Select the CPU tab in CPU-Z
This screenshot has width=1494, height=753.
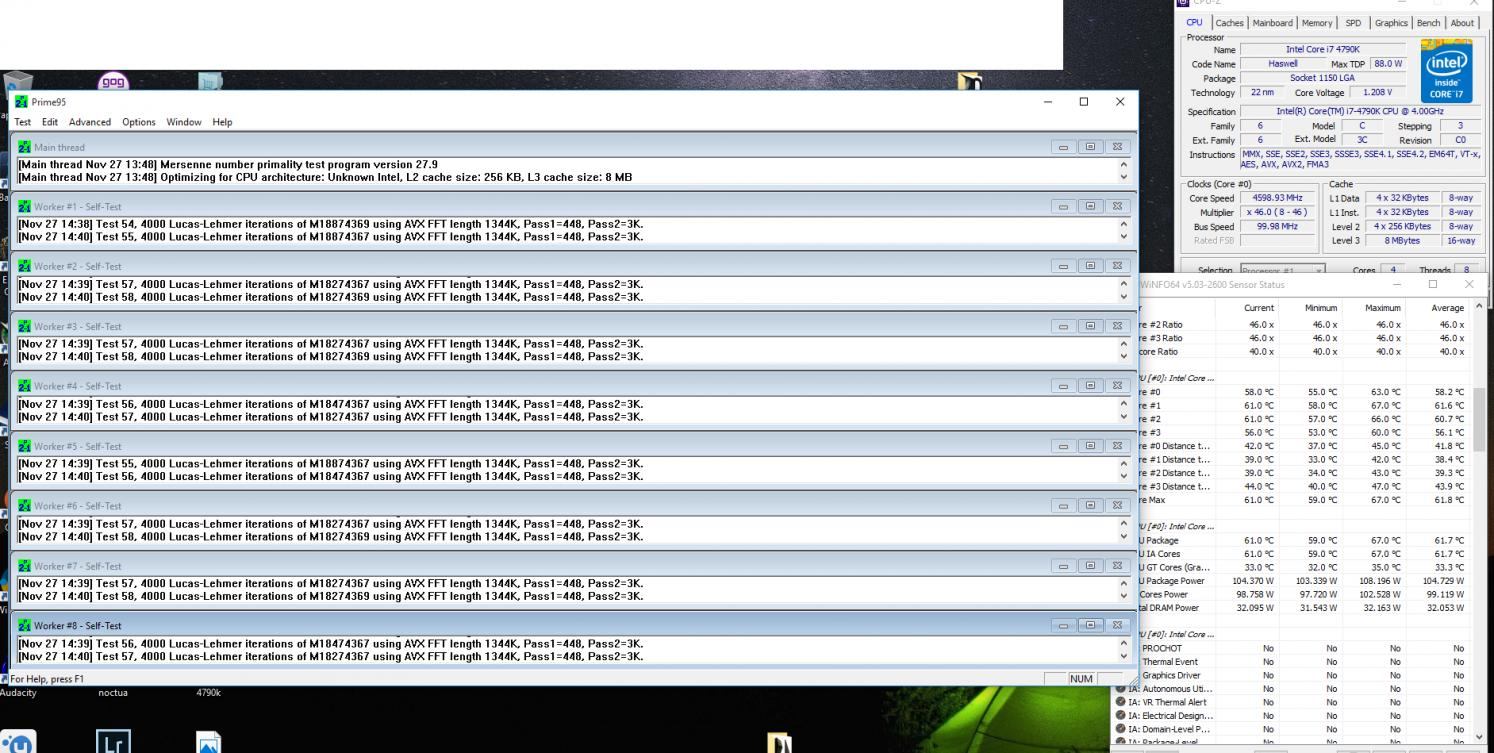(x=1196, y=22)
